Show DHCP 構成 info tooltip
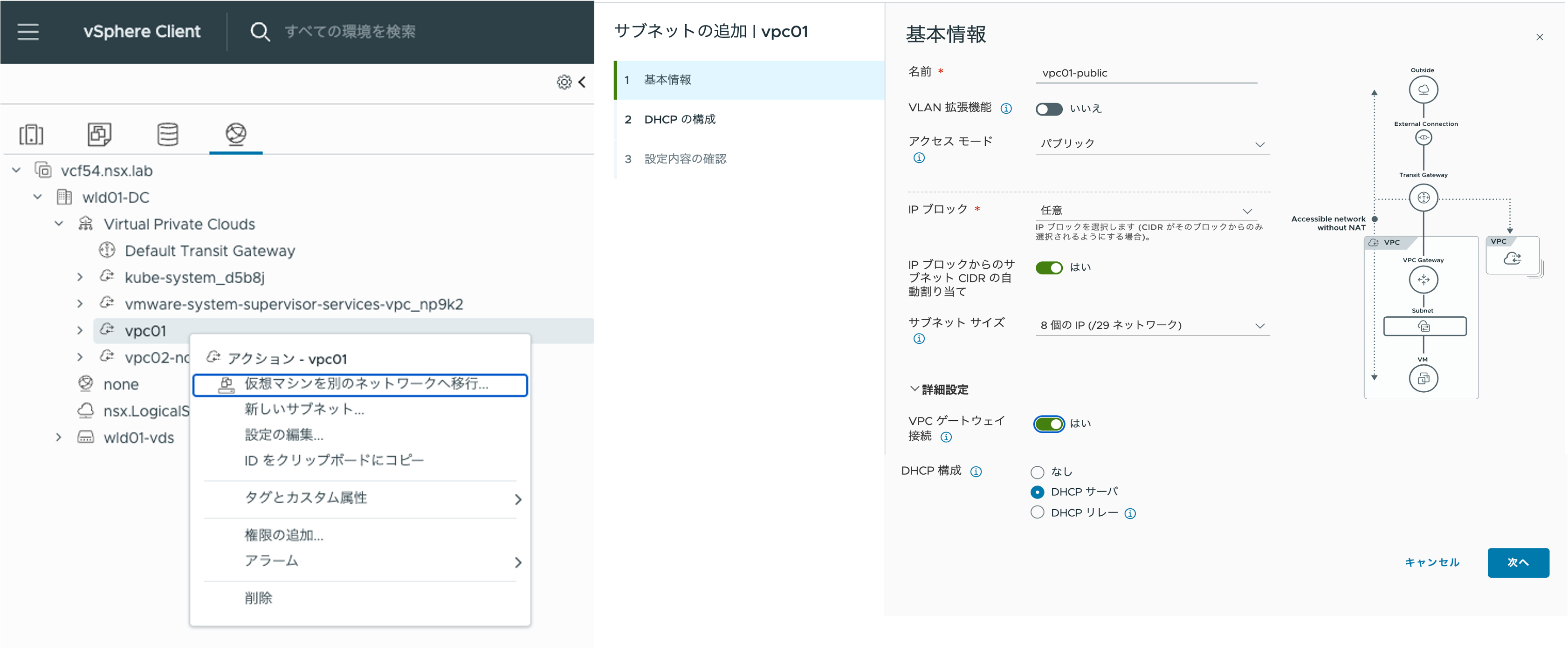1568x649 pixels. [x=976, y=471]
